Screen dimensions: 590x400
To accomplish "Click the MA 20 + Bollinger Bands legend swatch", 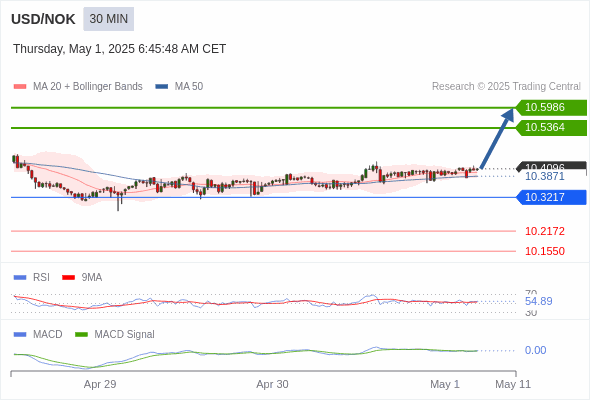I will (x=20, y=87).
